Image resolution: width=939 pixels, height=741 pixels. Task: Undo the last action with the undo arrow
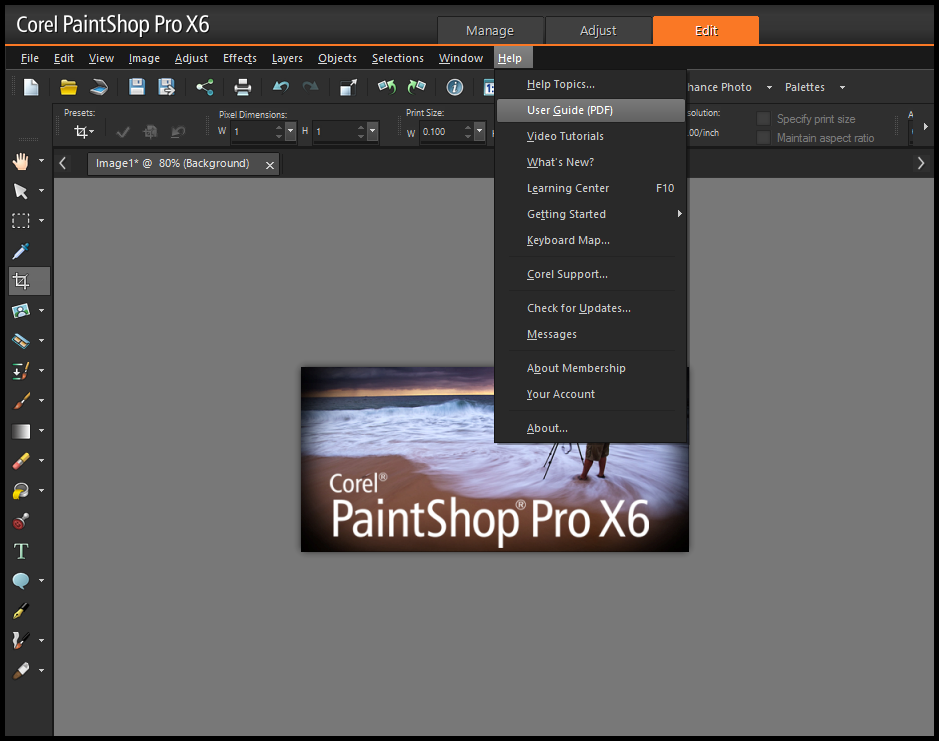[281, 87]
